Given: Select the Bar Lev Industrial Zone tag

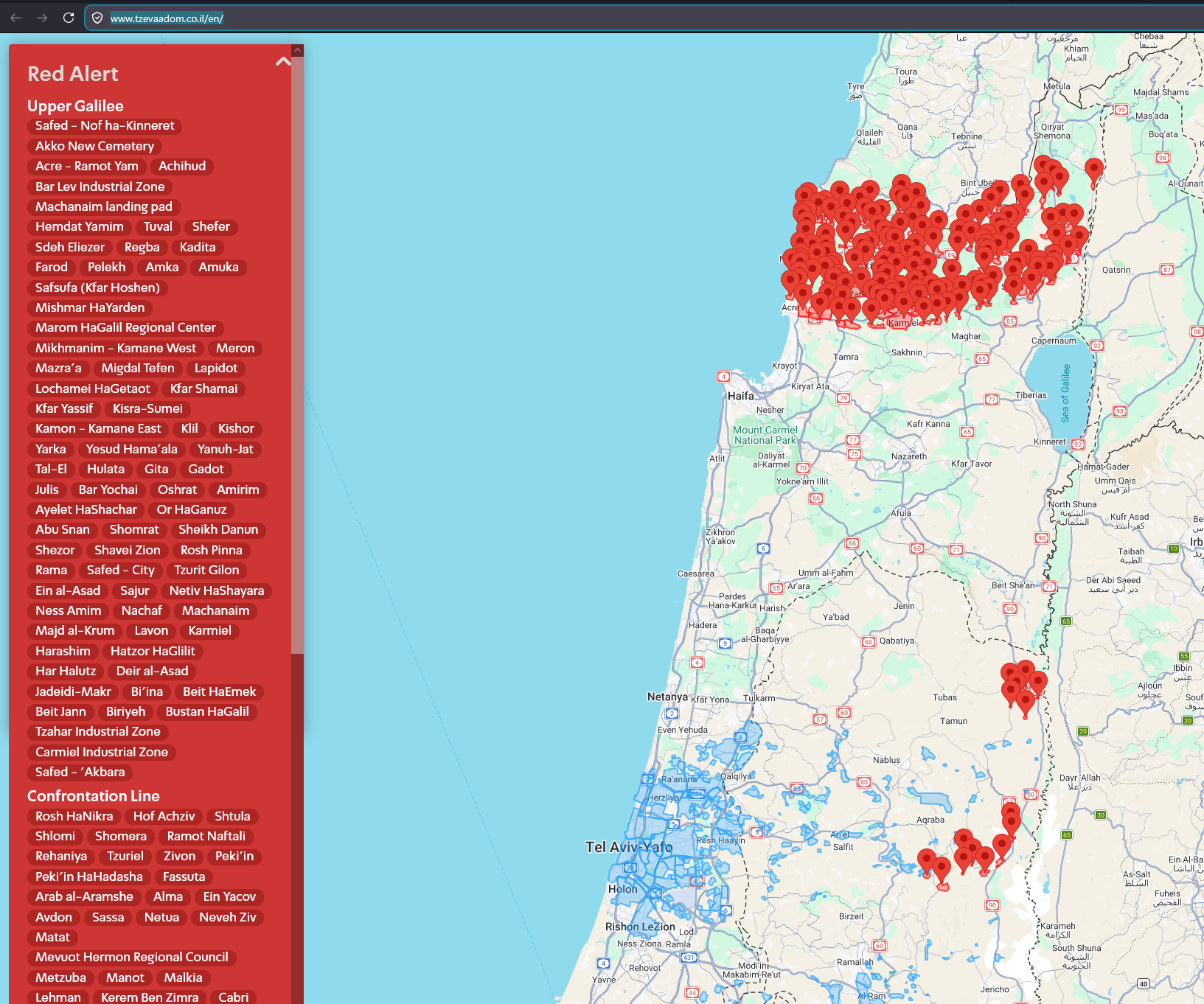Looking at the screenshot, I should tap(100, 186).
